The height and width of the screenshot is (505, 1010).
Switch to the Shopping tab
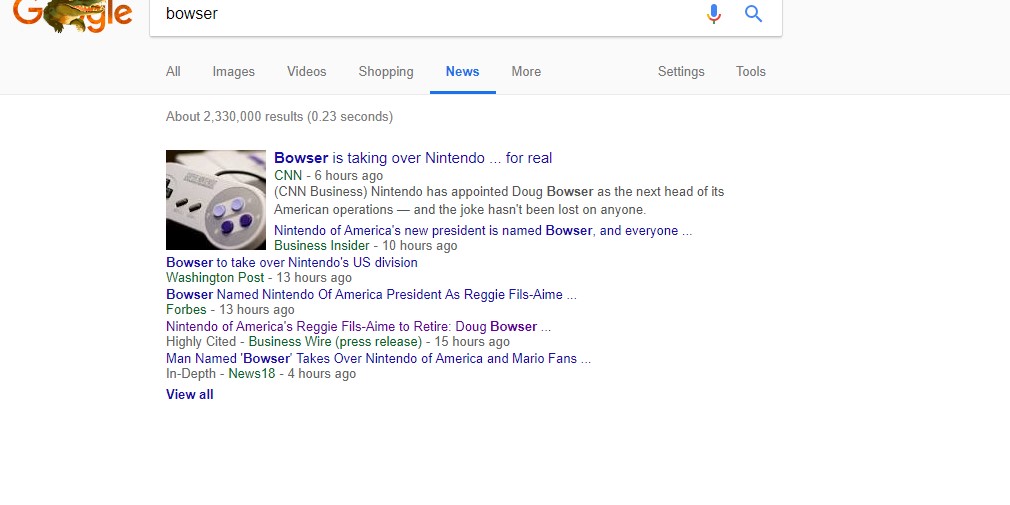coord(386,71)
